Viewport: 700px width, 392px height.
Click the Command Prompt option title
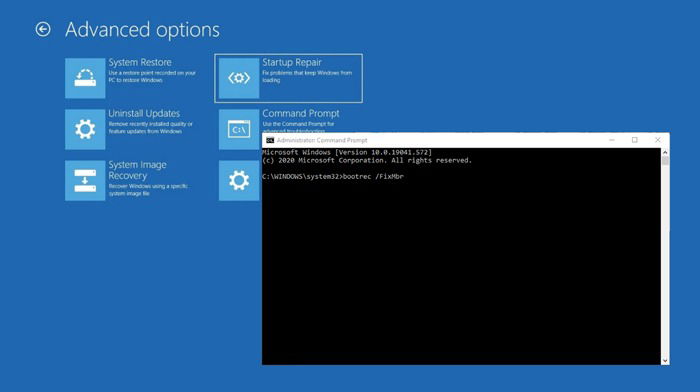pyautogui.click(x=300, y=113)
